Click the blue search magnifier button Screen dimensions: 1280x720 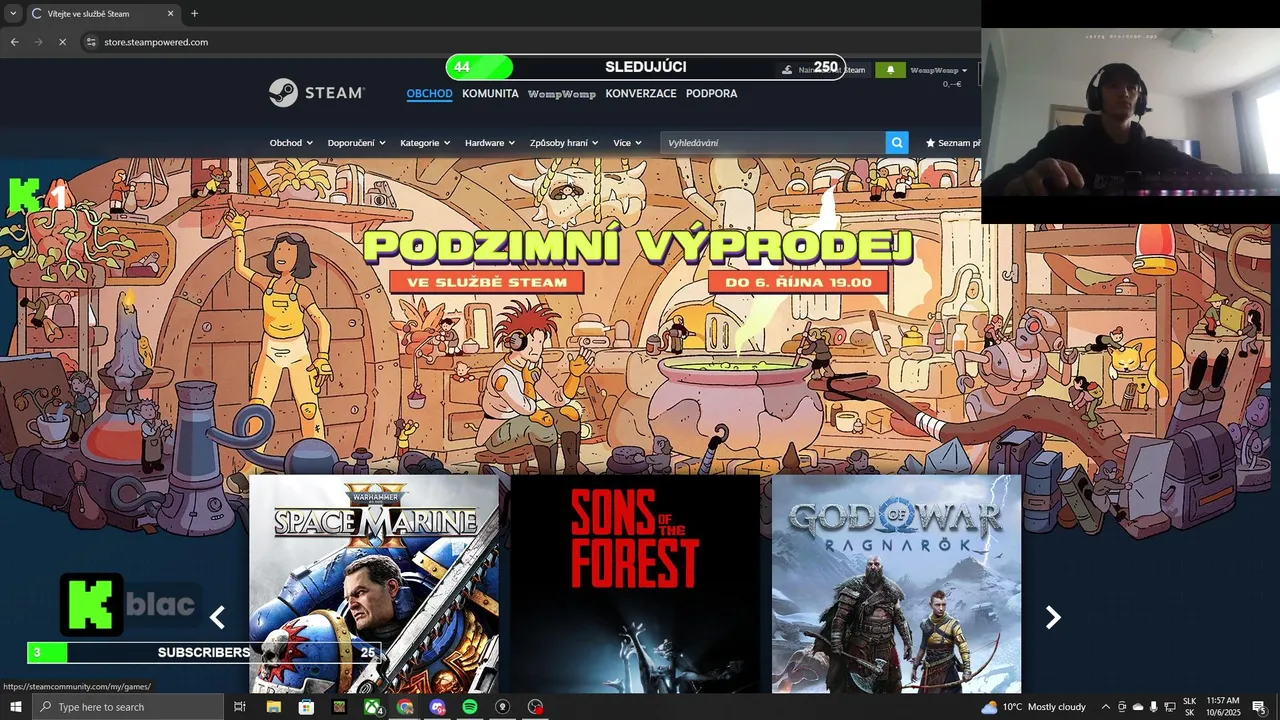point(897,143)
